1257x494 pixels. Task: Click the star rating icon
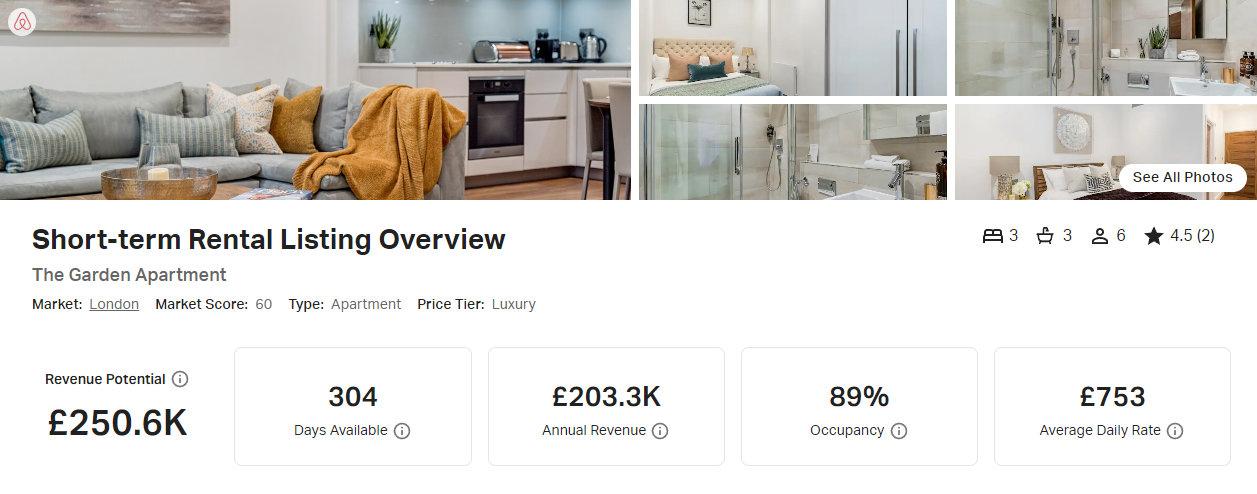[1154, 236]
